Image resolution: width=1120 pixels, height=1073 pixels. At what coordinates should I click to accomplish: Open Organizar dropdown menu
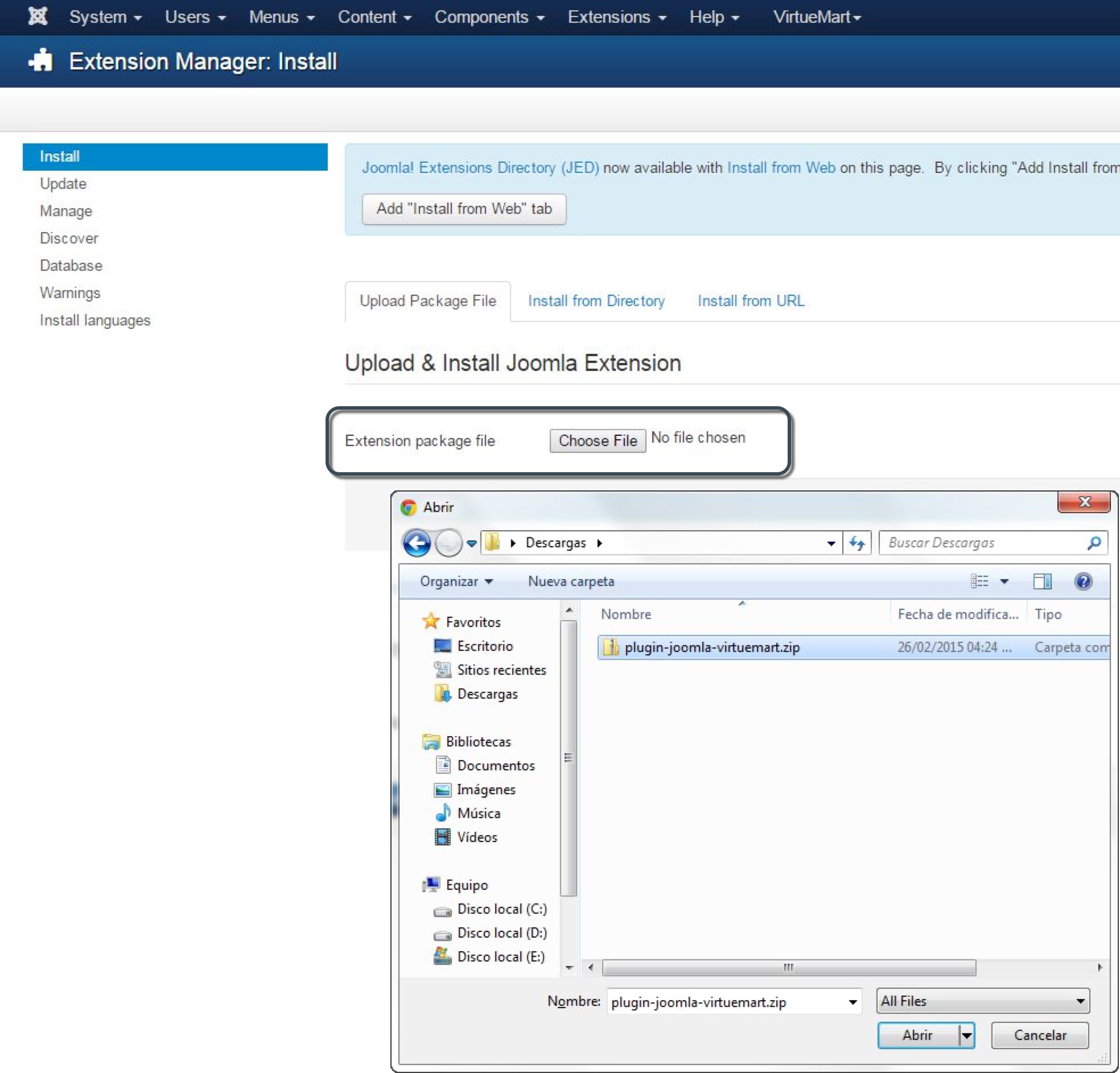(x=456, y=581)
